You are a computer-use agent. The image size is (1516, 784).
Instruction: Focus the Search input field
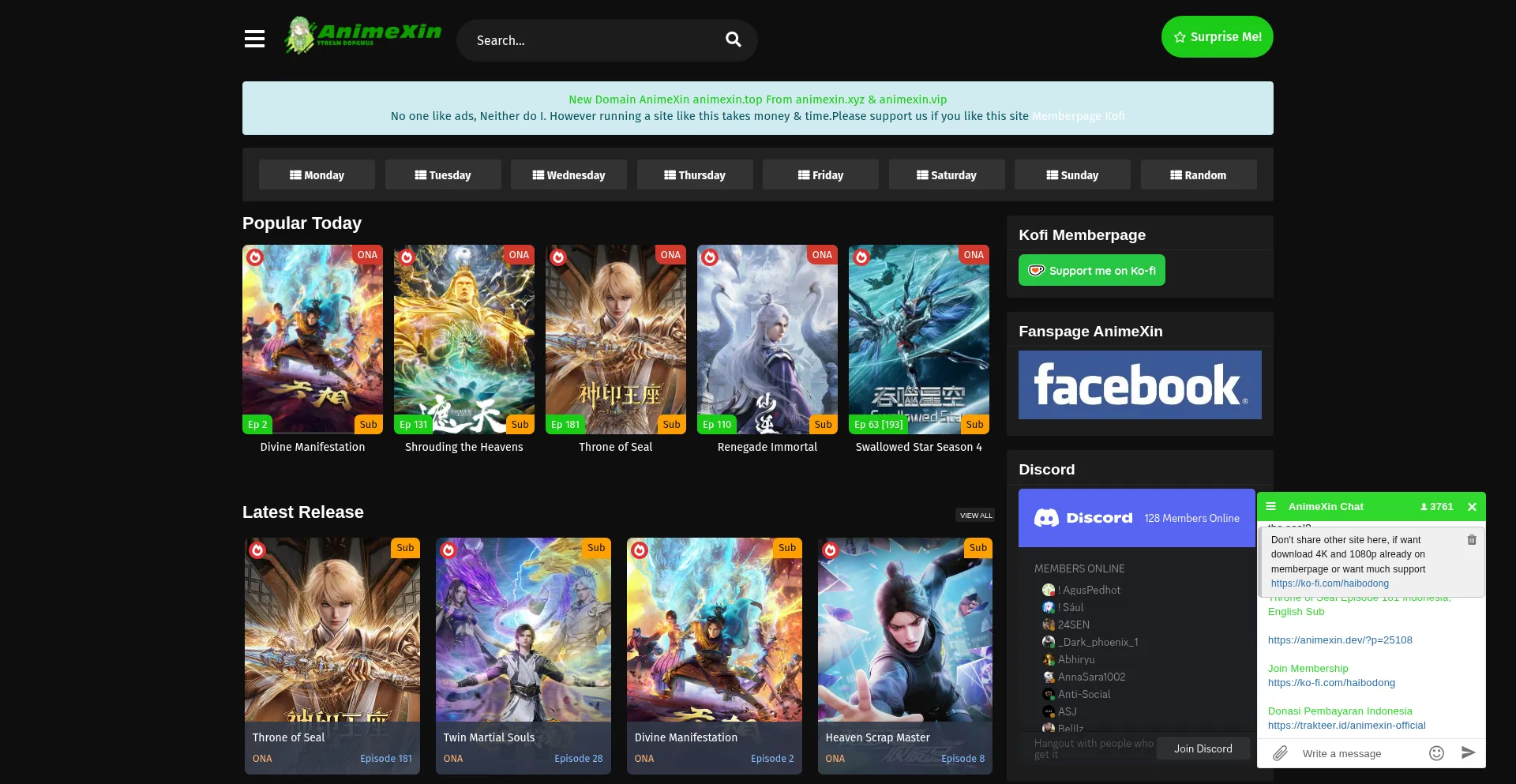(x=592, y=40)
